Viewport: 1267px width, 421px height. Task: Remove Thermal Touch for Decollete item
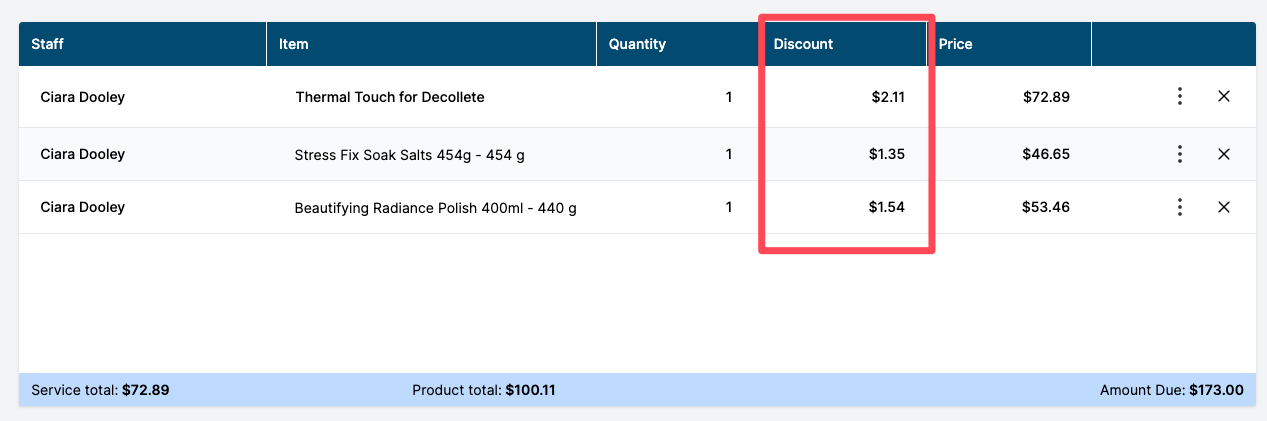click(x=1223, y=97)
